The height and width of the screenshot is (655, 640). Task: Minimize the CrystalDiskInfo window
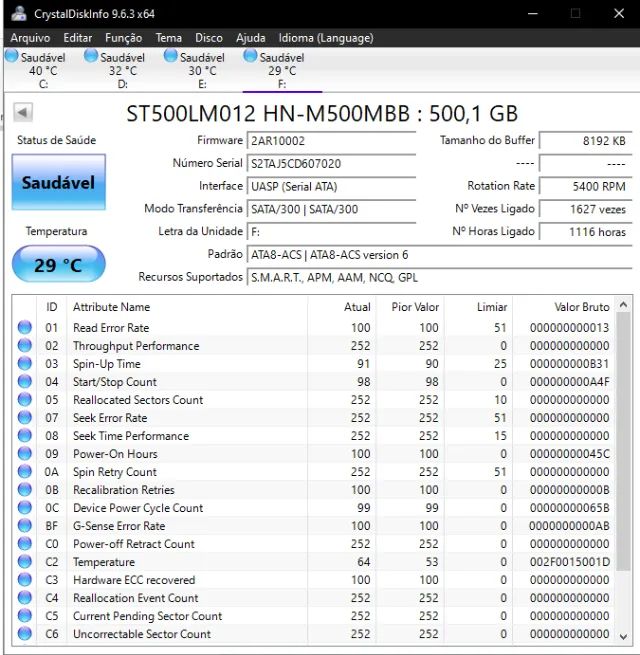(x=533, y=13)
